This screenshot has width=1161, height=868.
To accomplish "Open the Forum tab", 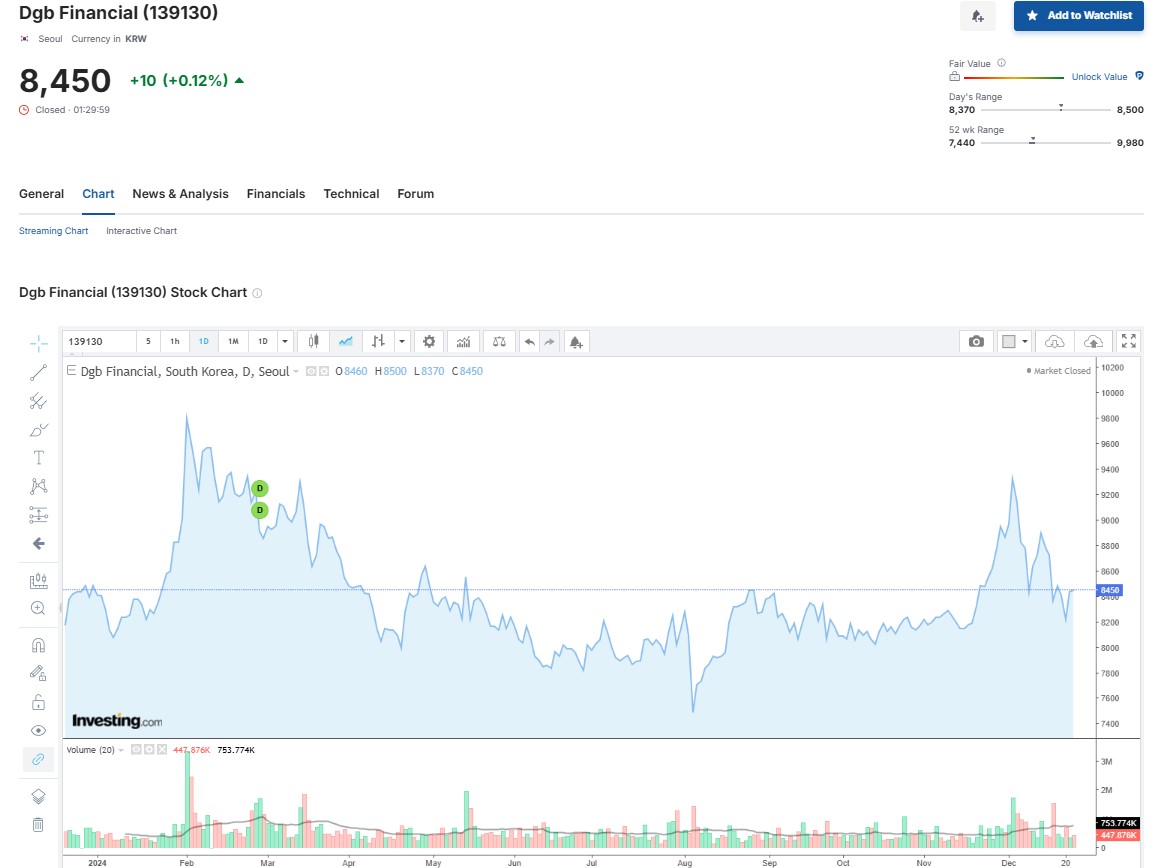I will click(415, 194).
